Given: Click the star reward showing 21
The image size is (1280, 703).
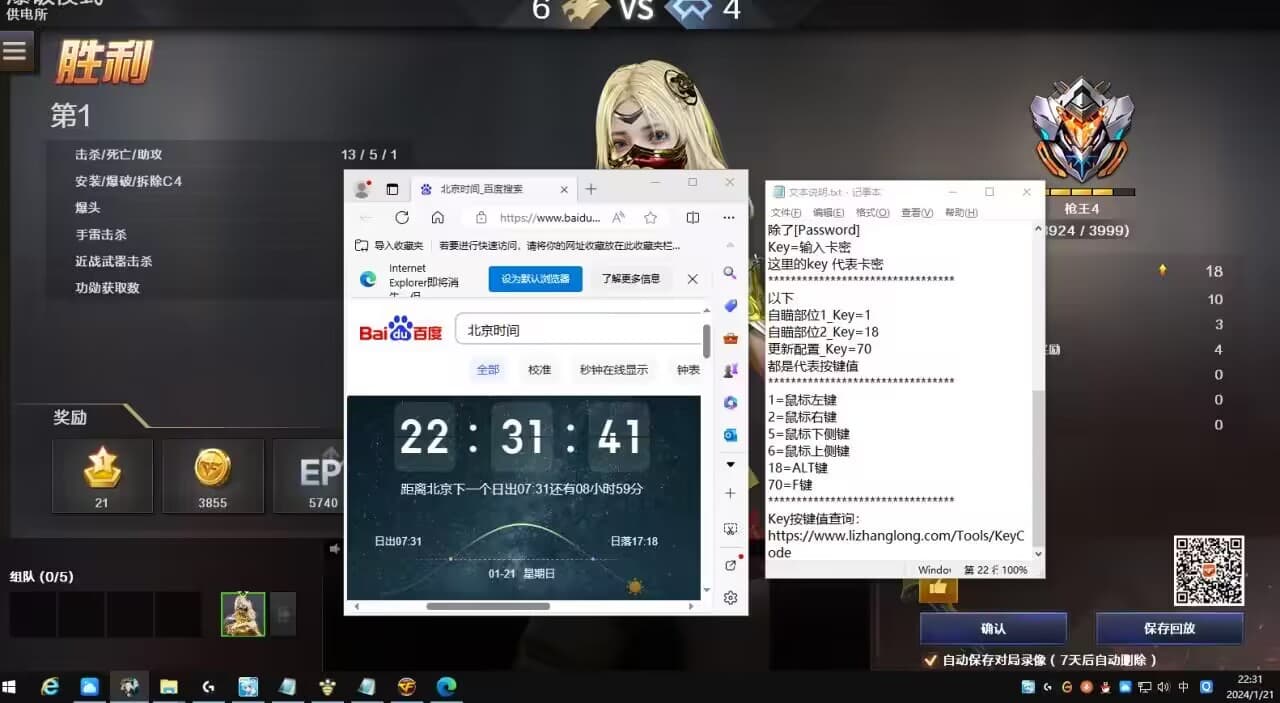Looking at the screenshot, I should [102, 476].
